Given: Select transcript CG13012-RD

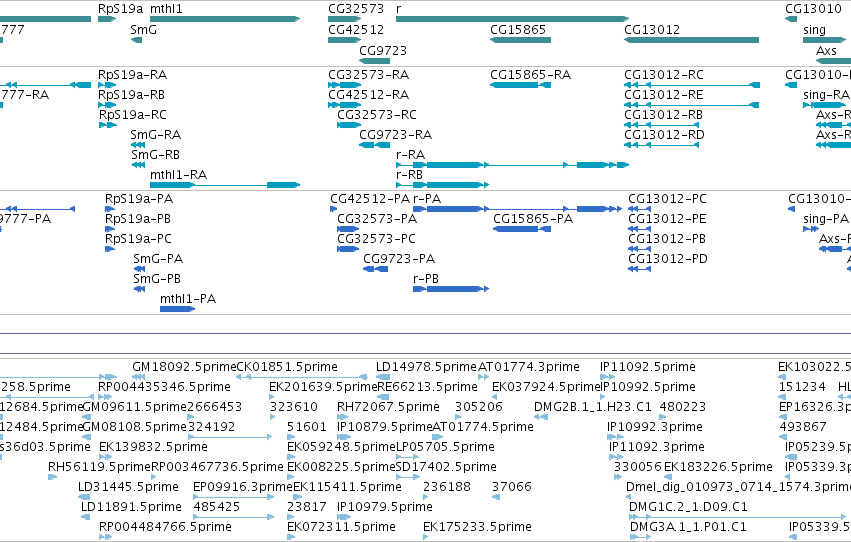Looking at the screenshot, I should click(661, 145).
